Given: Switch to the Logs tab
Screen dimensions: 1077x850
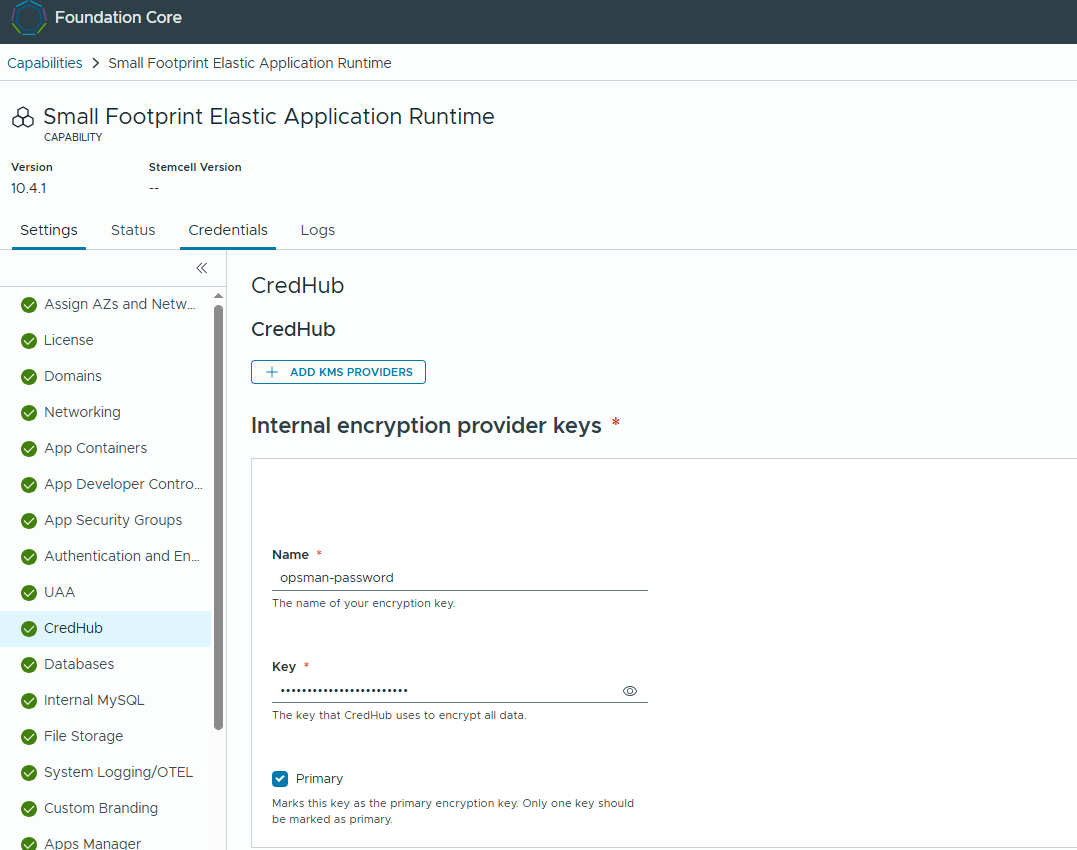Looking at the screenshot, I should (x=317, y=230).
